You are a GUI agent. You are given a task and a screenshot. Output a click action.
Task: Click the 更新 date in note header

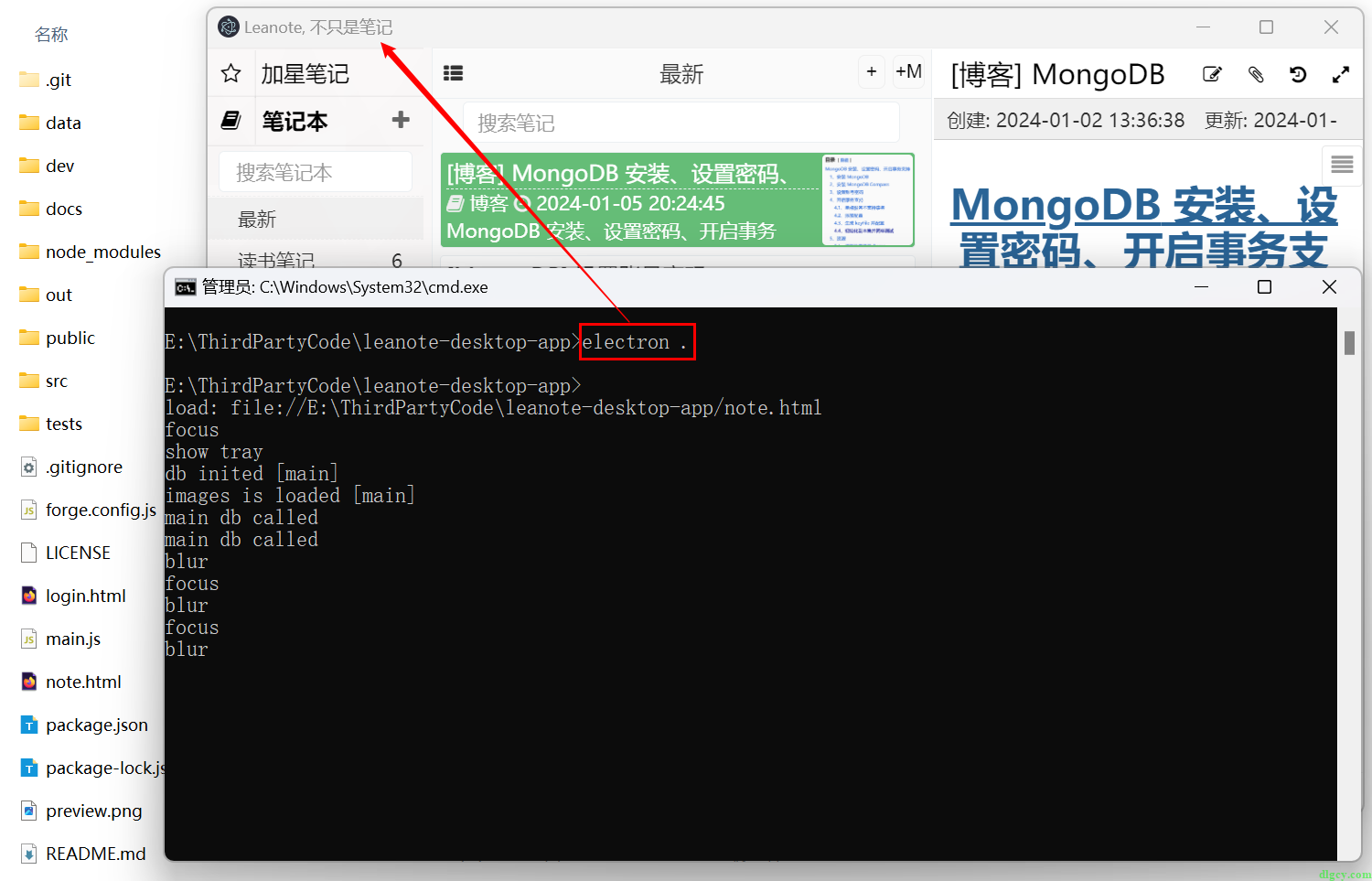pyautogui.click(x=1270, y=121)
